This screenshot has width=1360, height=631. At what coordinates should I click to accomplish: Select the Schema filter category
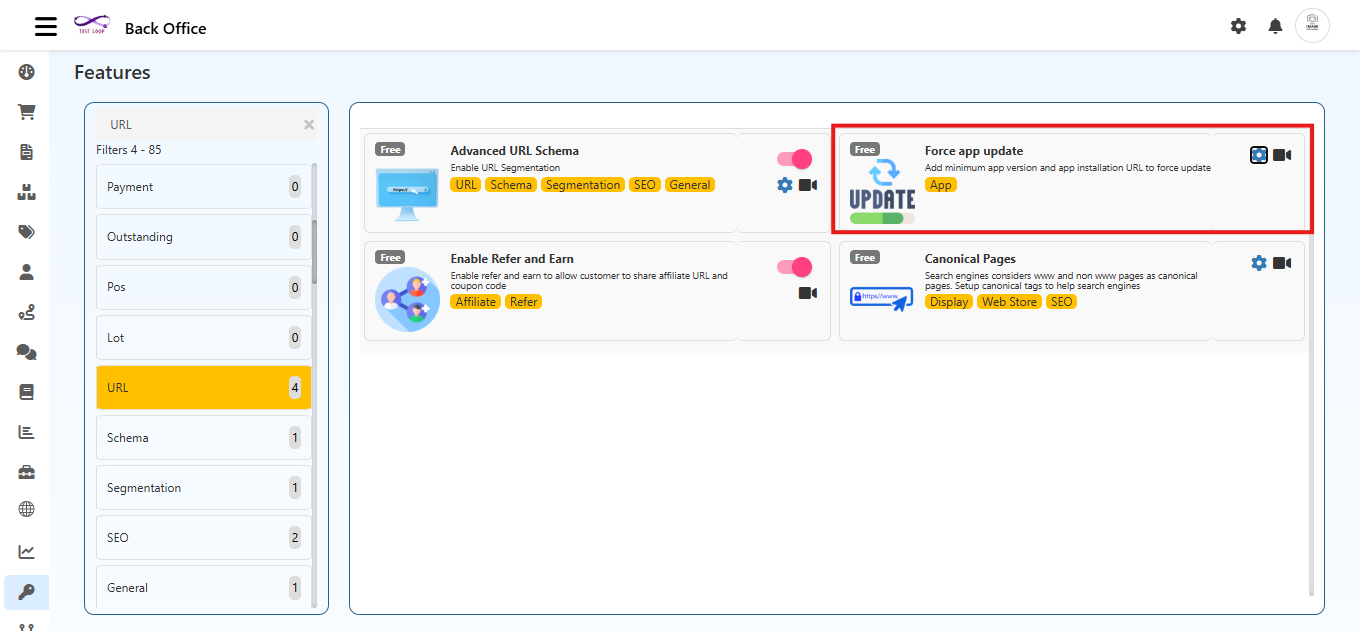click(203, 437)
